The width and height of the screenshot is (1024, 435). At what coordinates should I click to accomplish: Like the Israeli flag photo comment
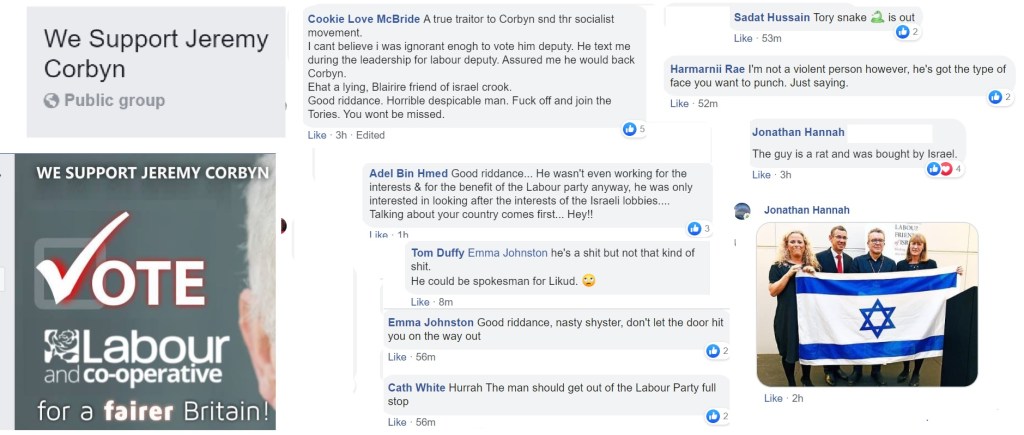(x=773, y=398)
